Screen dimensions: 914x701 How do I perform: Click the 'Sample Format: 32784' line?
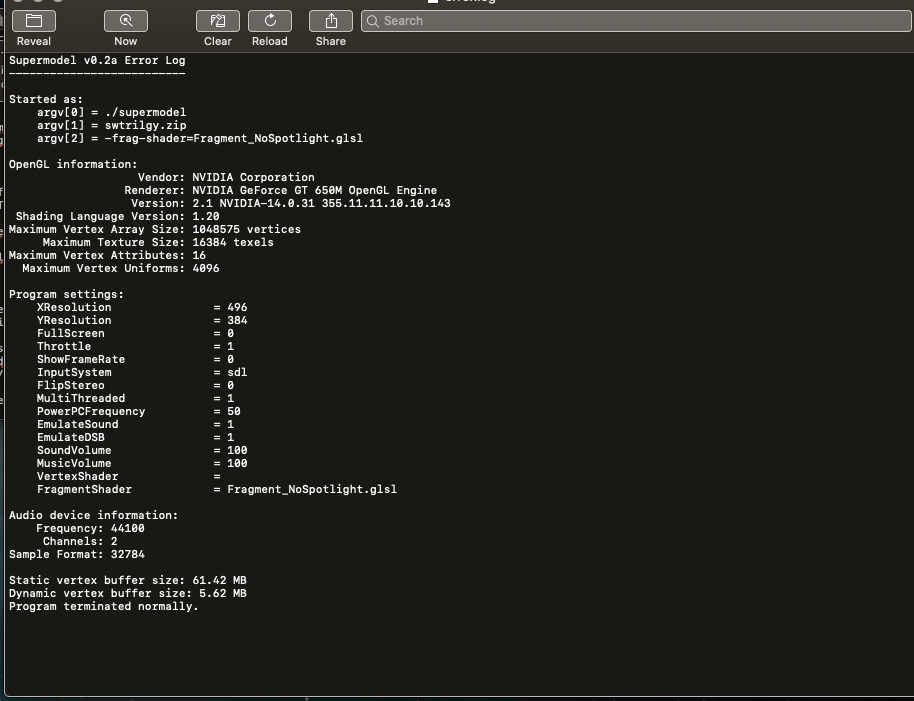tap(77, 554)
